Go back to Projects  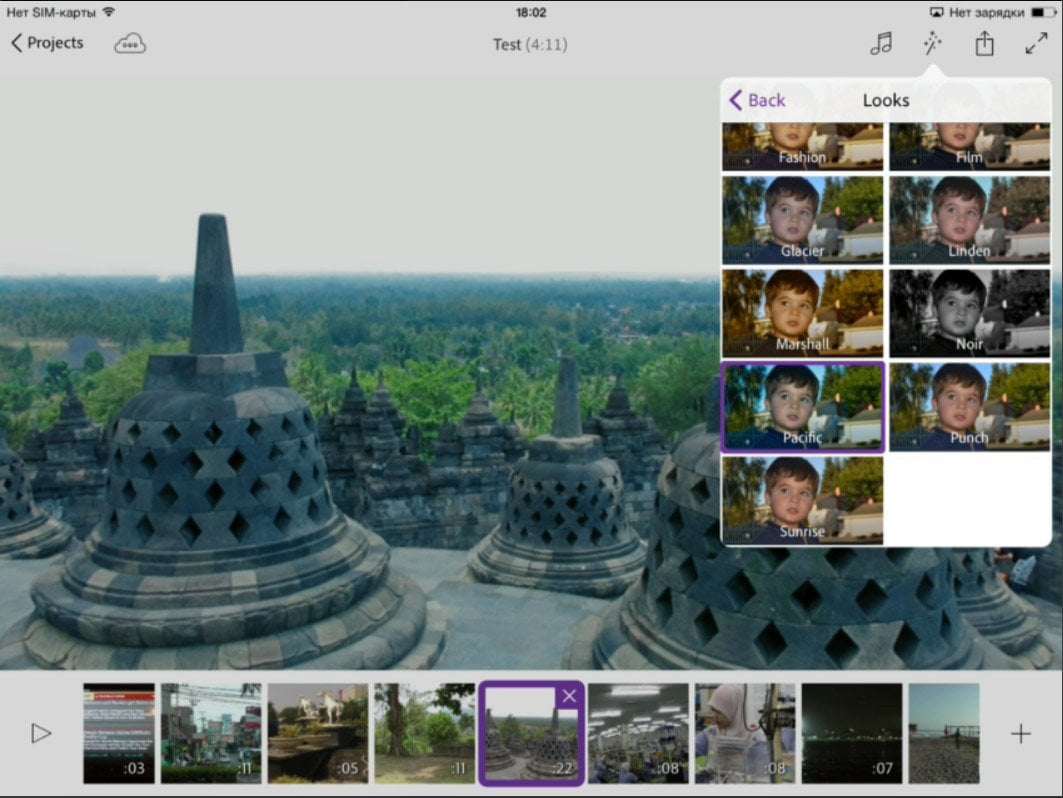(47, 43)
